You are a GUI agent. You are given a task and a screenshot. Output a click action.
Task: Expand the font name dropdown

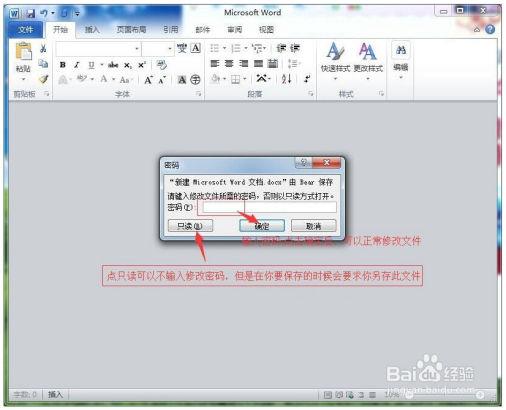pyautogui.click(x=136, y=49)
